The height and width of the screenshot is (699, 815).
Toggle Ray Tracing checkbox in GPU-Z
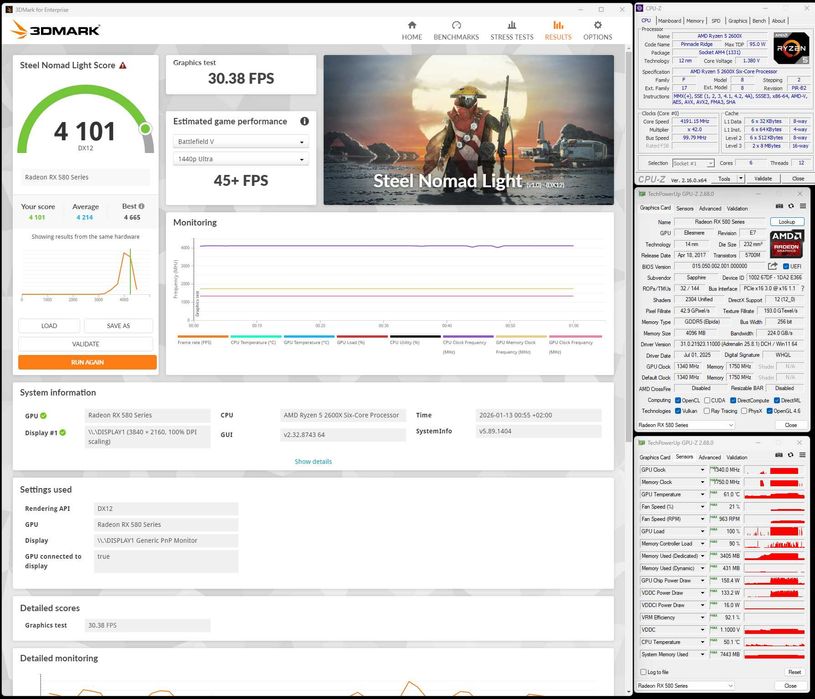pyautogui.click(x=707, y=411)
